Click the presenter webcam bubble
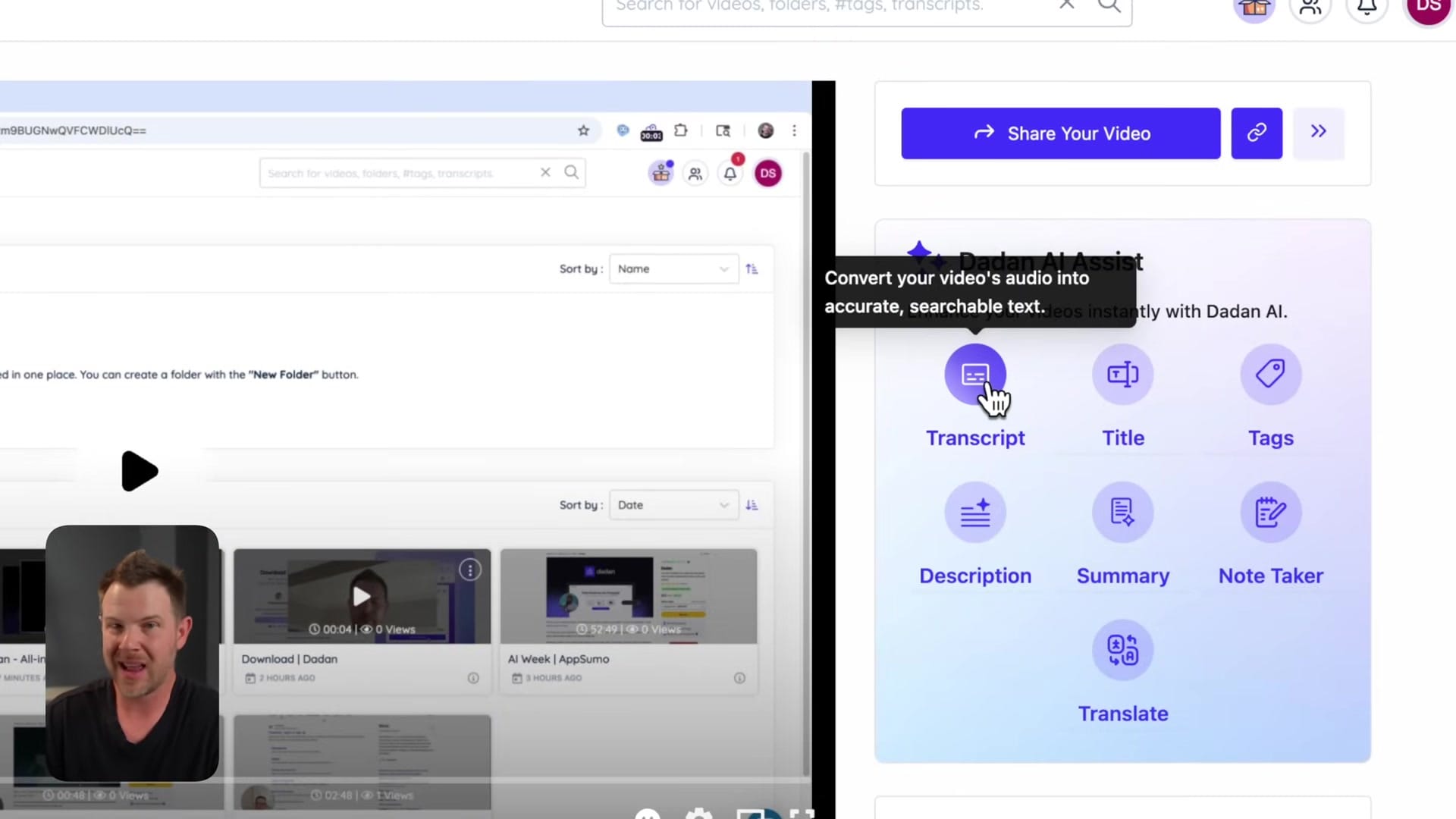Image resolution: width=1456 pixels, height=819 pixels. coord(132,653)
